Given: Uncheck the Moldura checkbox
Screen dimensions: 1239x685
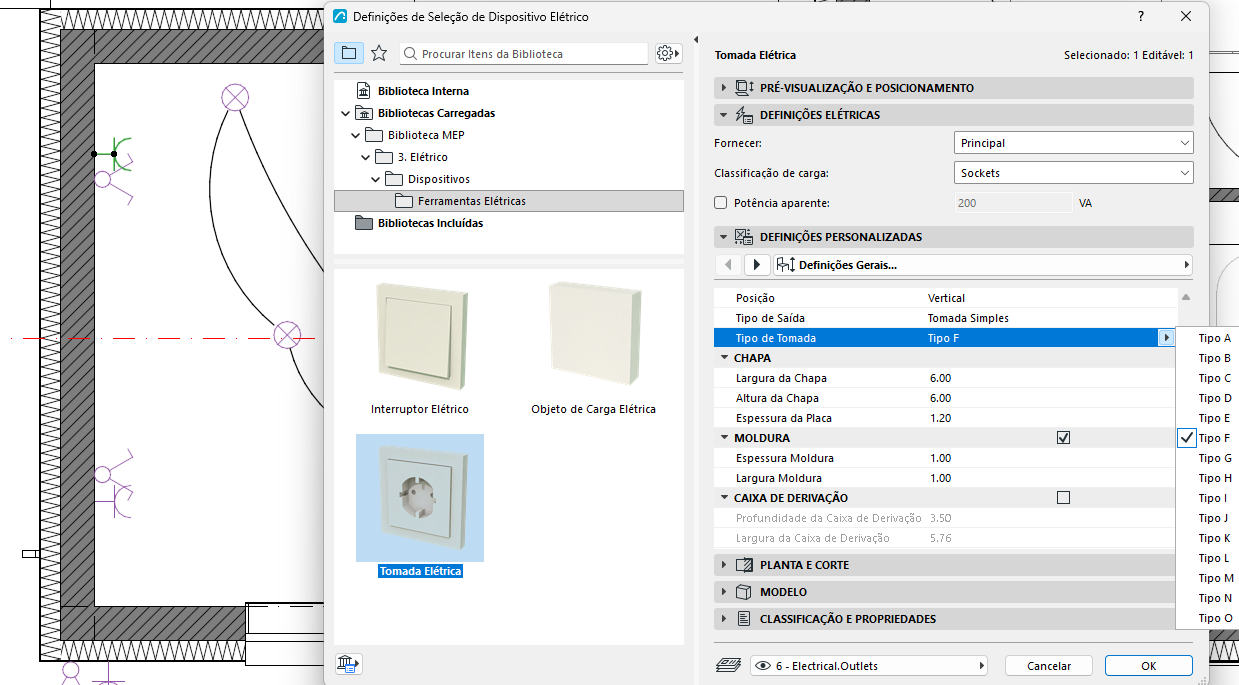Looking at the screenshot, I should pyautogui.click(x=1063, y=438).
